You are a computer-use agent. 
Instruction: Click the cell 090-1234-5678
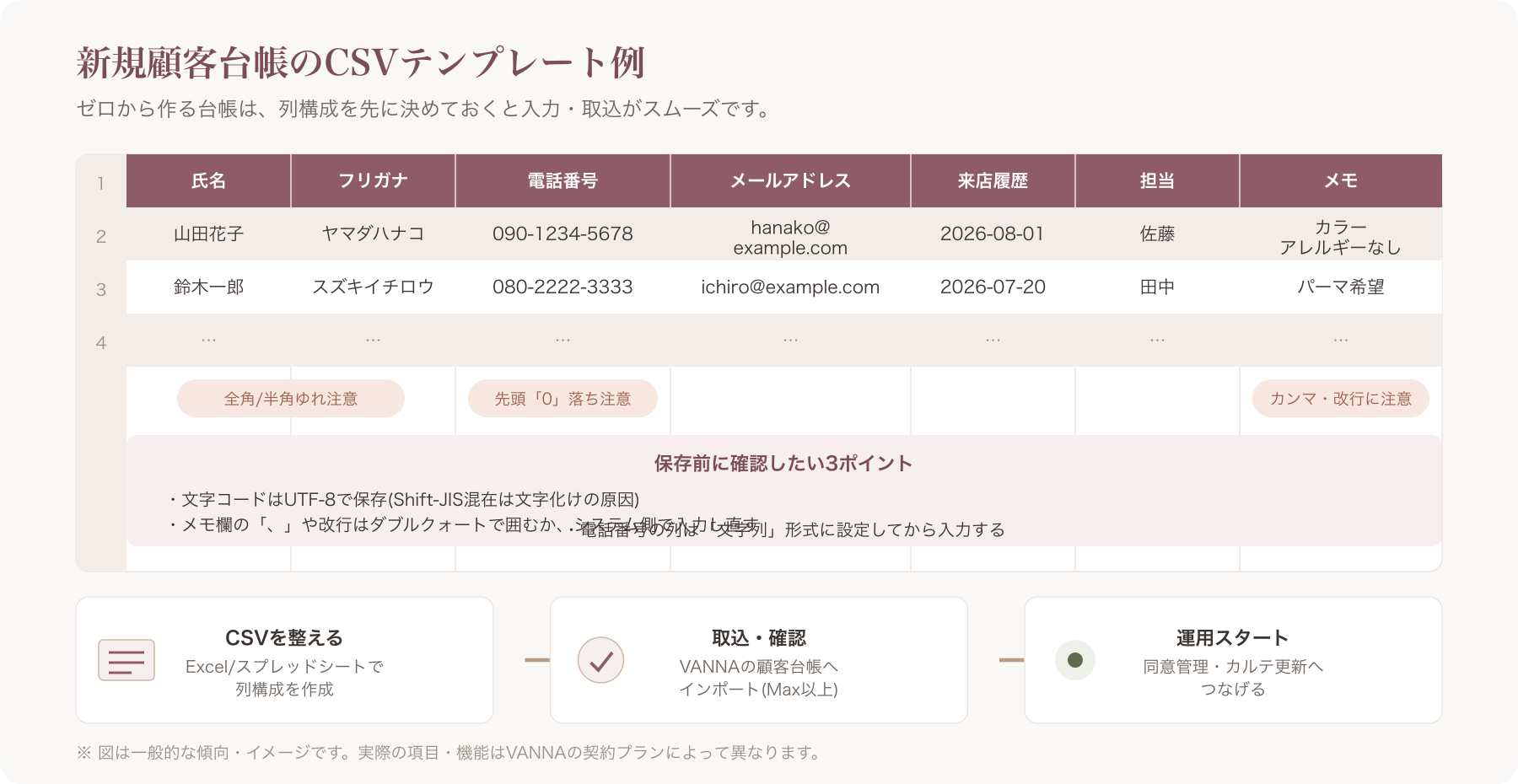[563, 234]
